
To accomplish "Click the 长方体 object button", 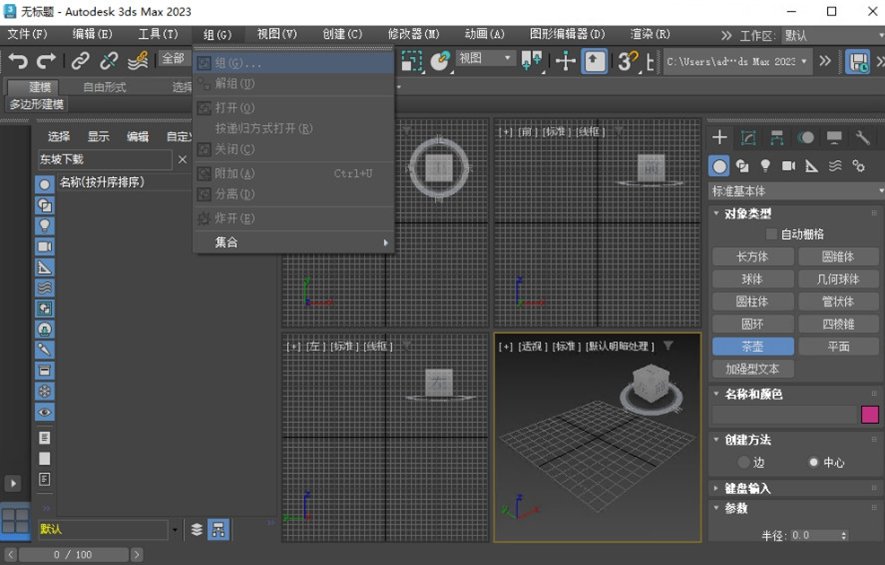I will tap(753, 257).
